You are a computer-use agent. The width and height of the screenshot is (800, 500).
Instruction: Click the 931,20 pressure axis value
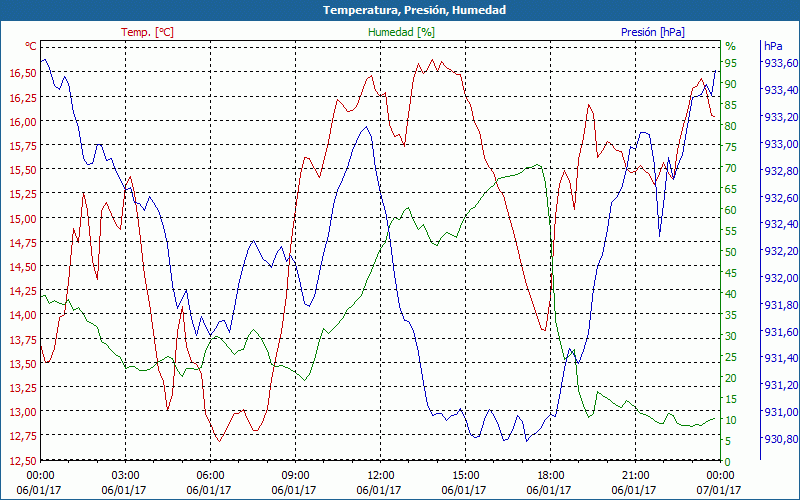(781, 385)
